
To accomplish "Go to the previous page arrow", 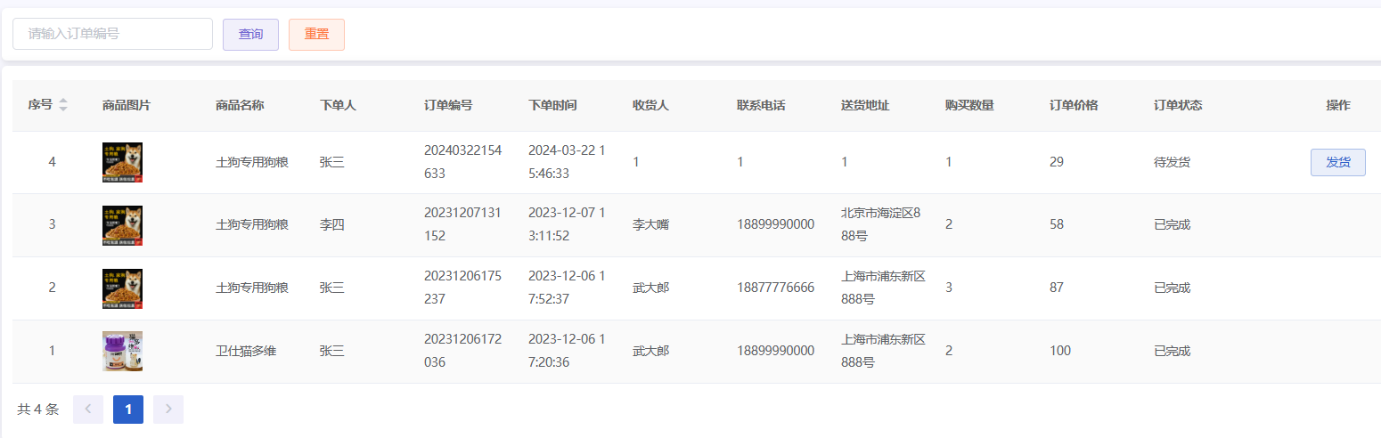I will coord(88,409).
